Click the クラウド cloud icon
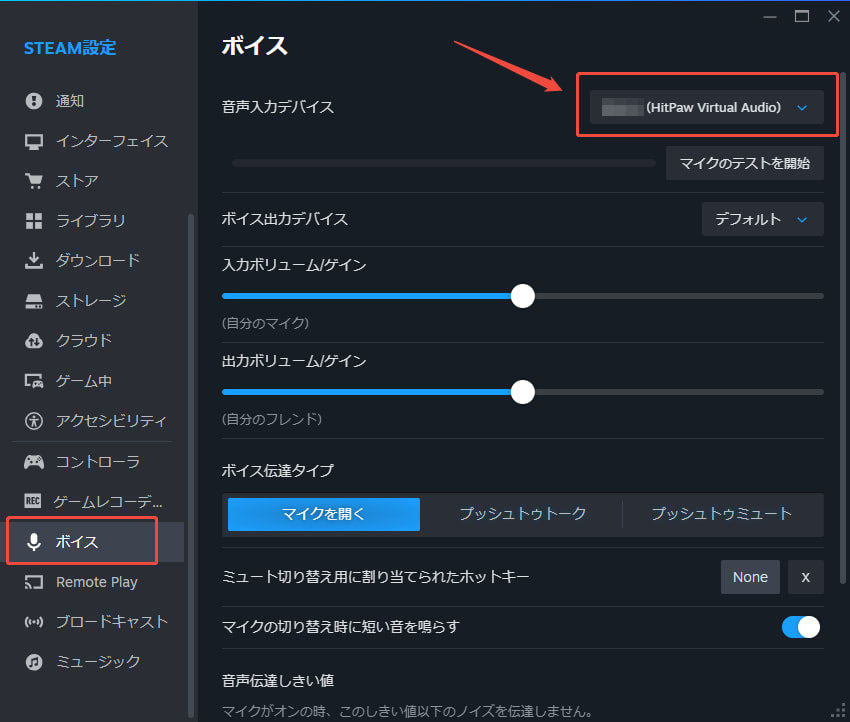 click(34, 341)
